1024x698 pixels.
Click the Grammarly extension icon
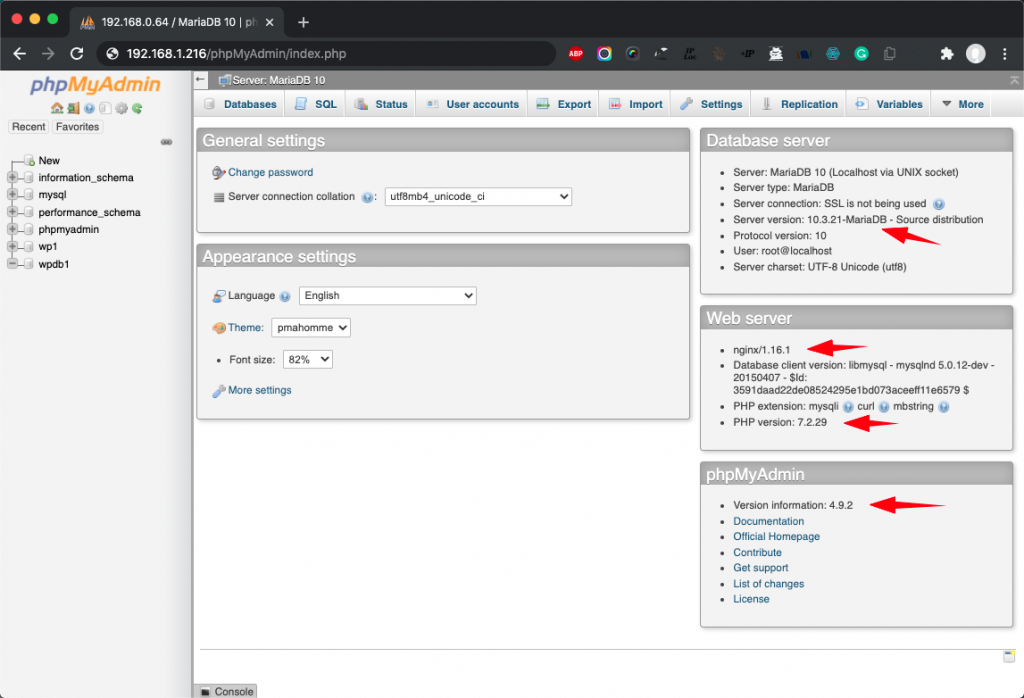coord(861,54)
